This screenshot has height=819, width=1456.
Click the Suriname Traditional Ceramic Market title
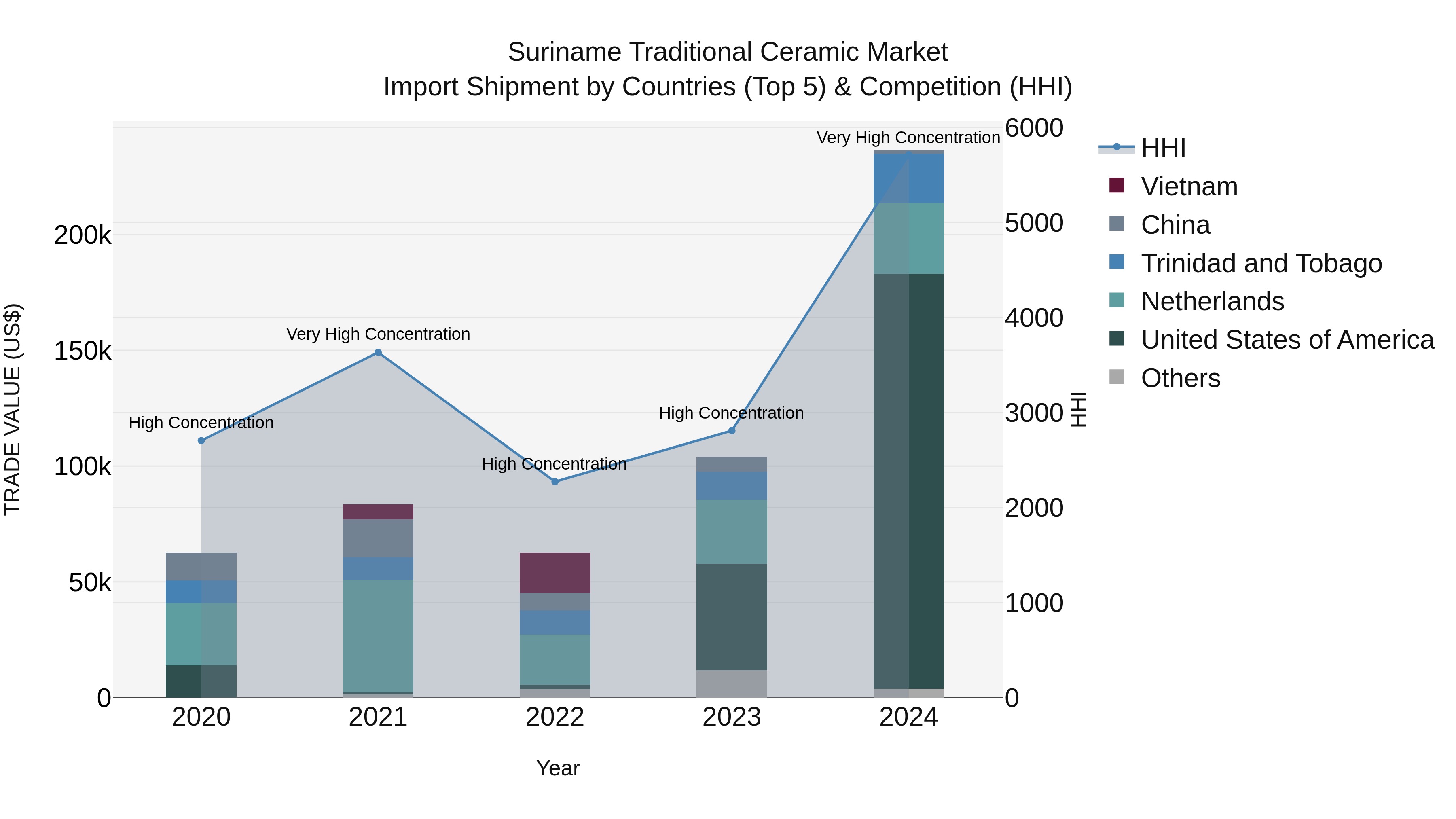(728, 52)
